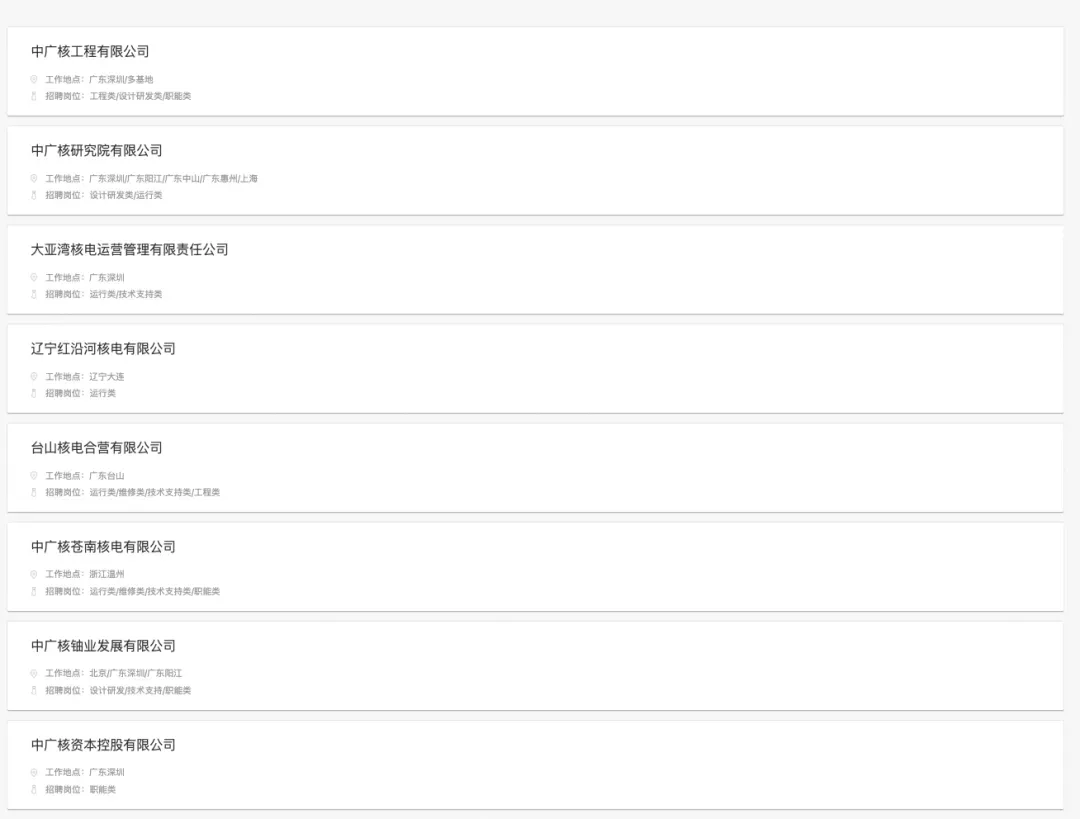
Task: Select the 中广核铀业发展有限公司 company title
Action: (x=103, y=645)
